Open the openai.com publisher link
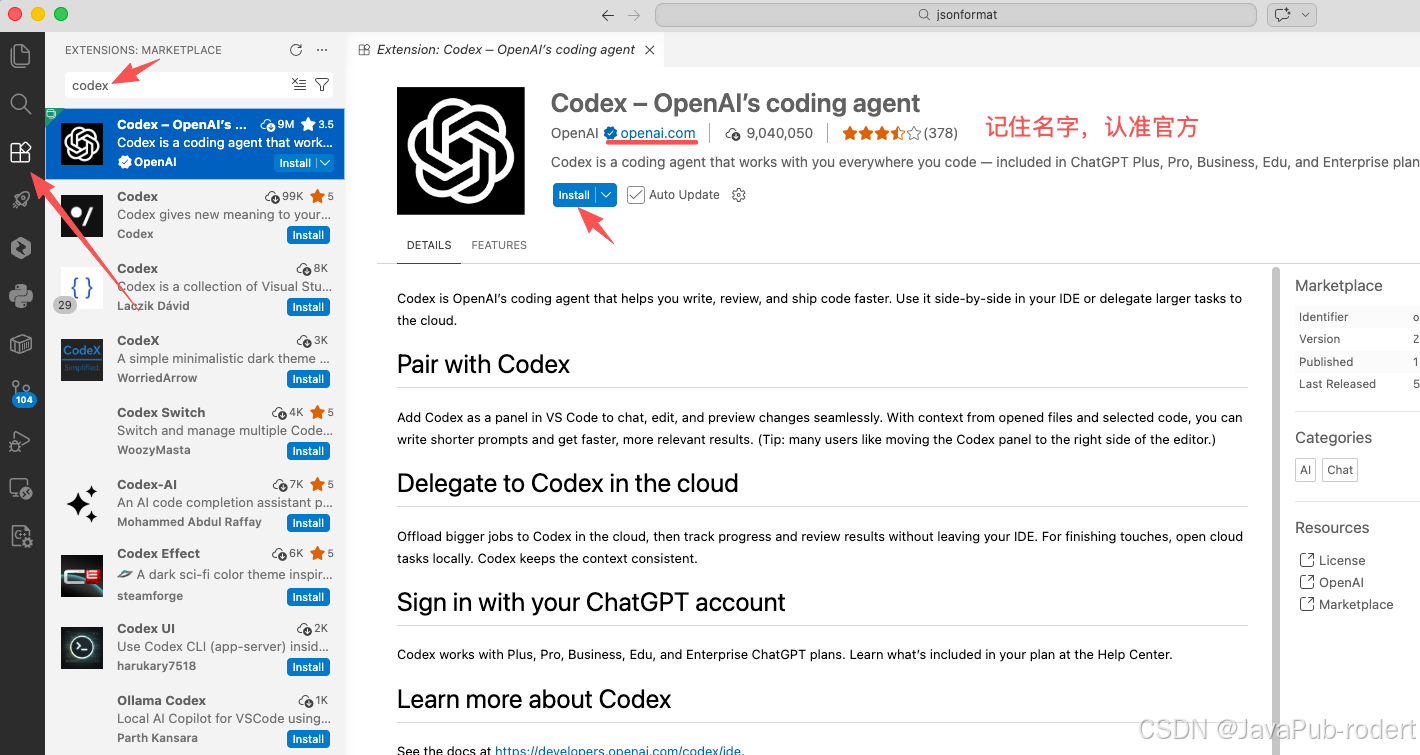 [x=657, y=133]
